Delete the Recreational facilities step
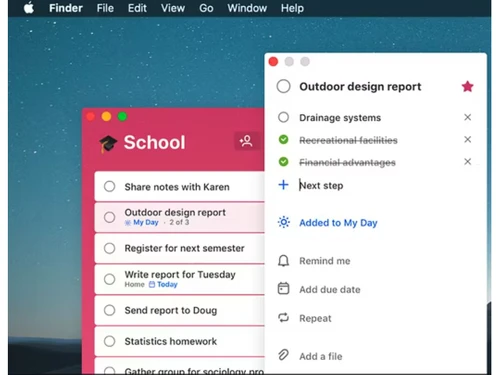This screenshot has height=375, width=500. click(x=467, y=139)
